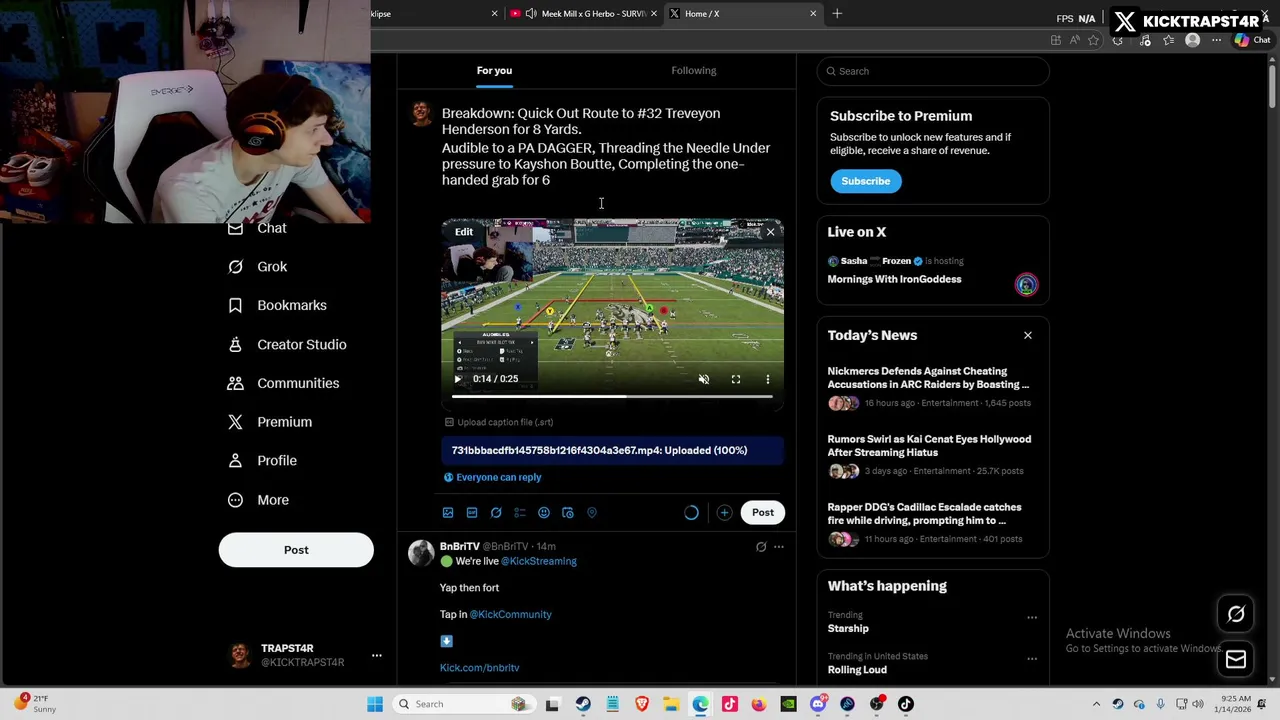The width and height of the screenshot is (1280, 720).
Task: Play the attached video preview
Action: coord(458,379)
